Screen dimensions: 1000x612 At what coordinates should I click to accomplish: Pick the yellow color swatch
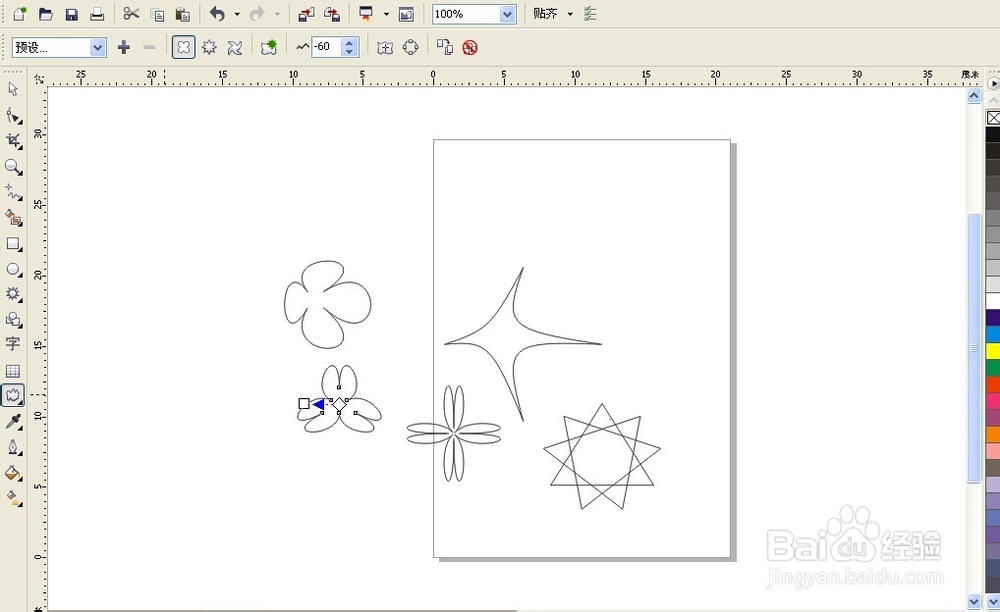point(993,351)
